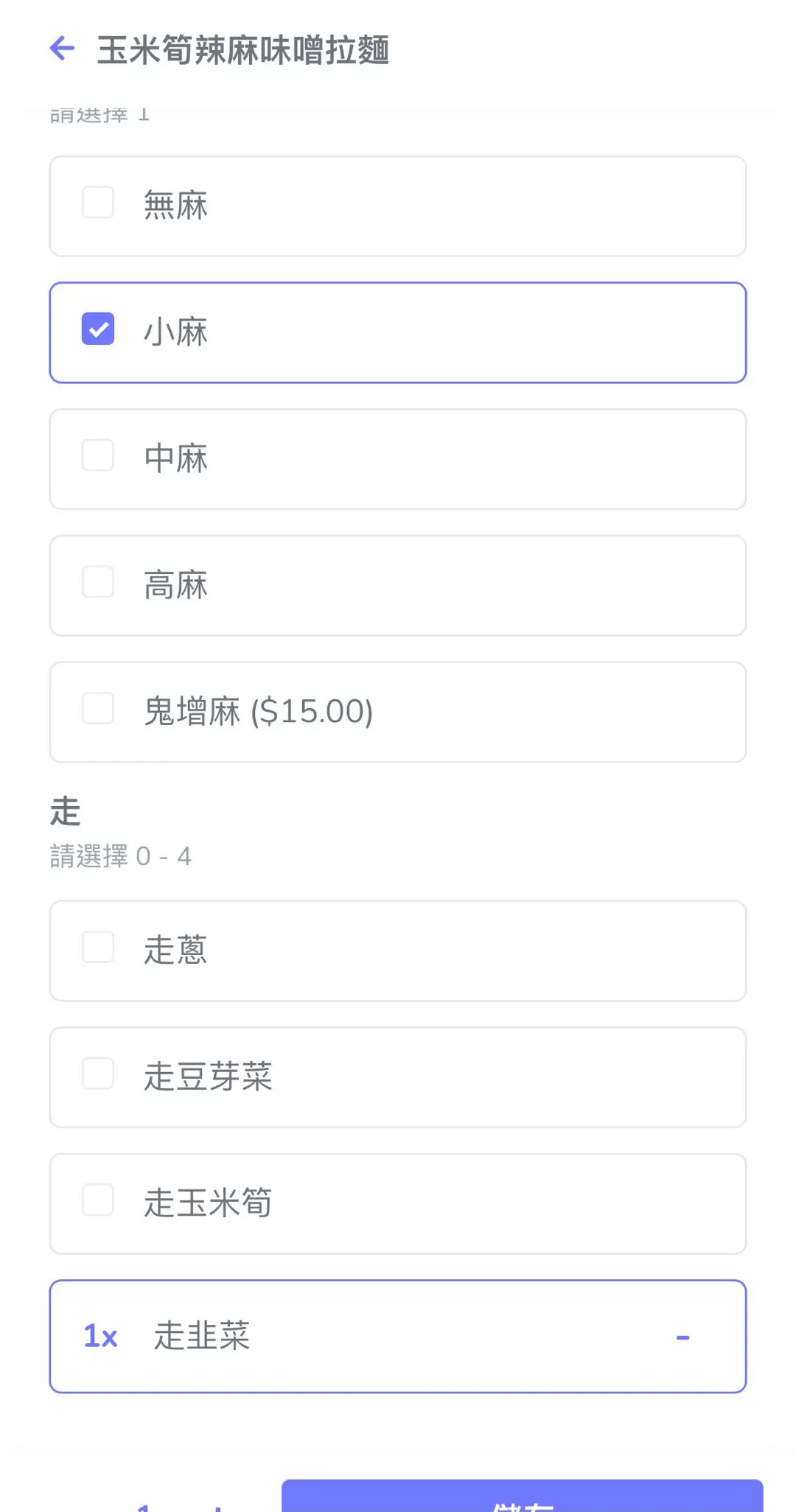Screen dimensions: 796x1512
Task: Check the 無麻 checkbox
Action: 98,203
